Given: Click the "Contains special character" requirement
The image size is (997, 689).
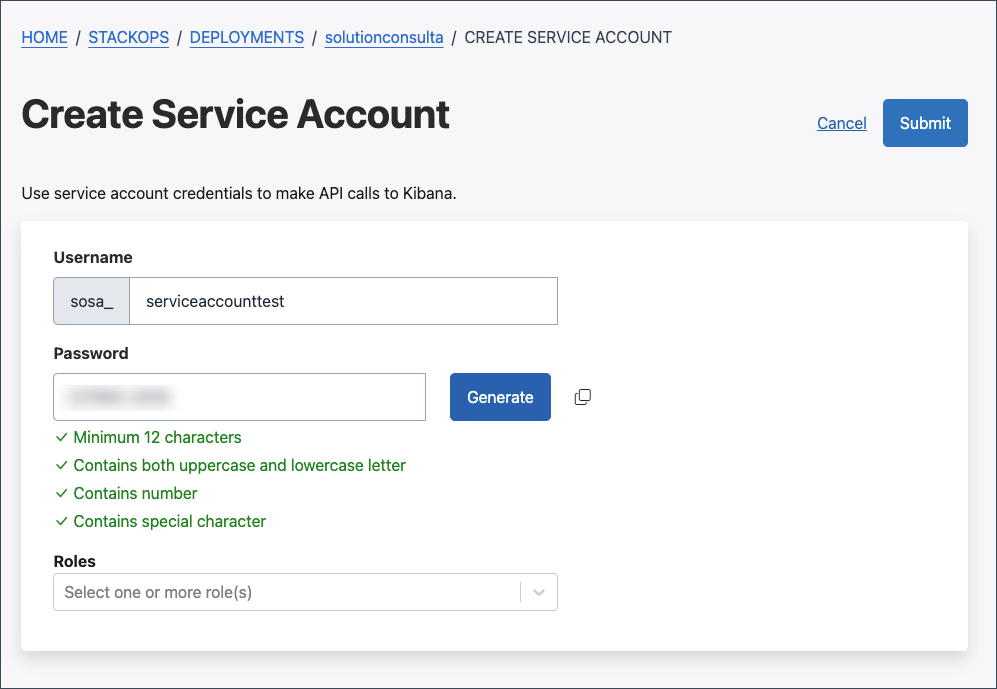Looking at the screenshot, I should pos(170,521).
